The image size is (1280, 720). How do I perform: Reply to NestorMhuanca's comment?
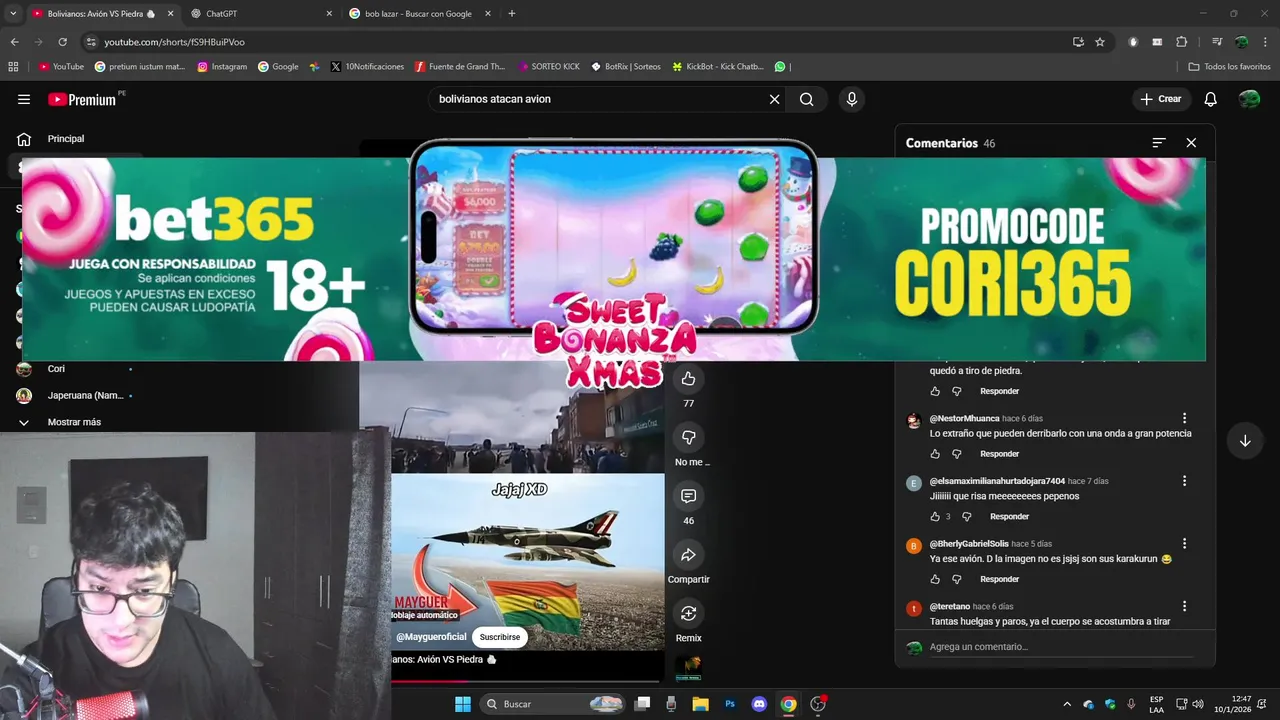point(999,454)
